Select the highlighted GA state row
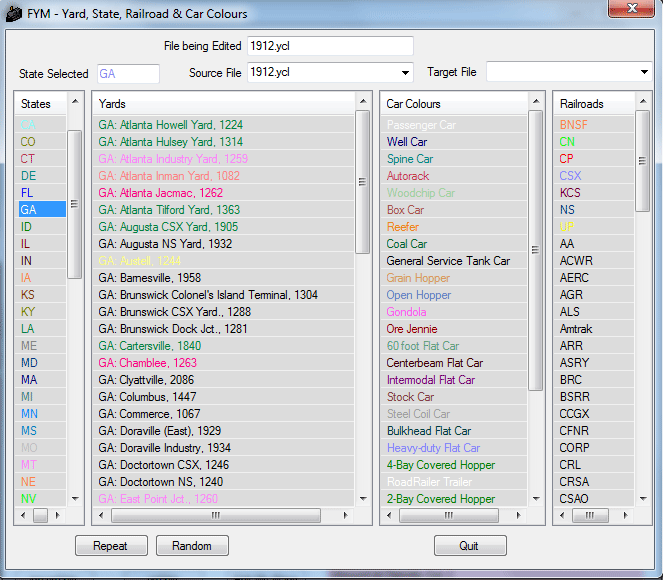The width and height of the screenshot is (663, 580). 41,210
